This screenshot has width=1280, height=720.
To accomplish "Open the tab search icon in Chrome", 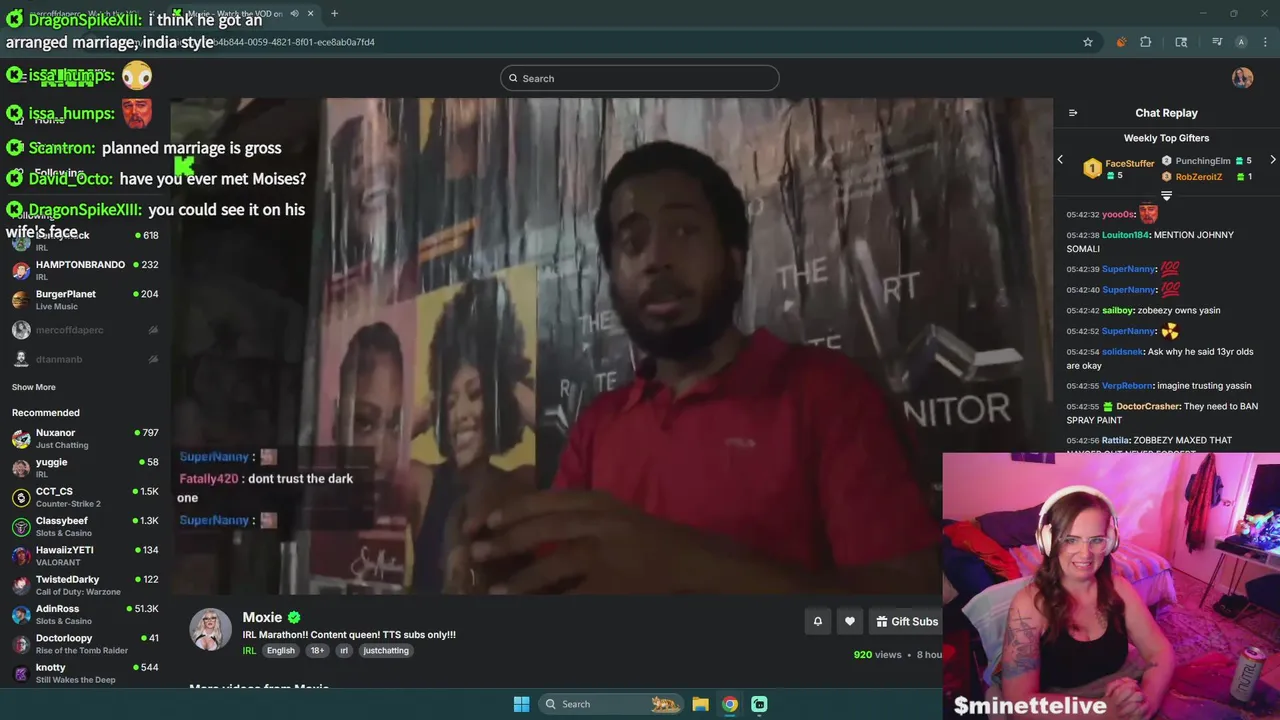I will [1181, 42].
